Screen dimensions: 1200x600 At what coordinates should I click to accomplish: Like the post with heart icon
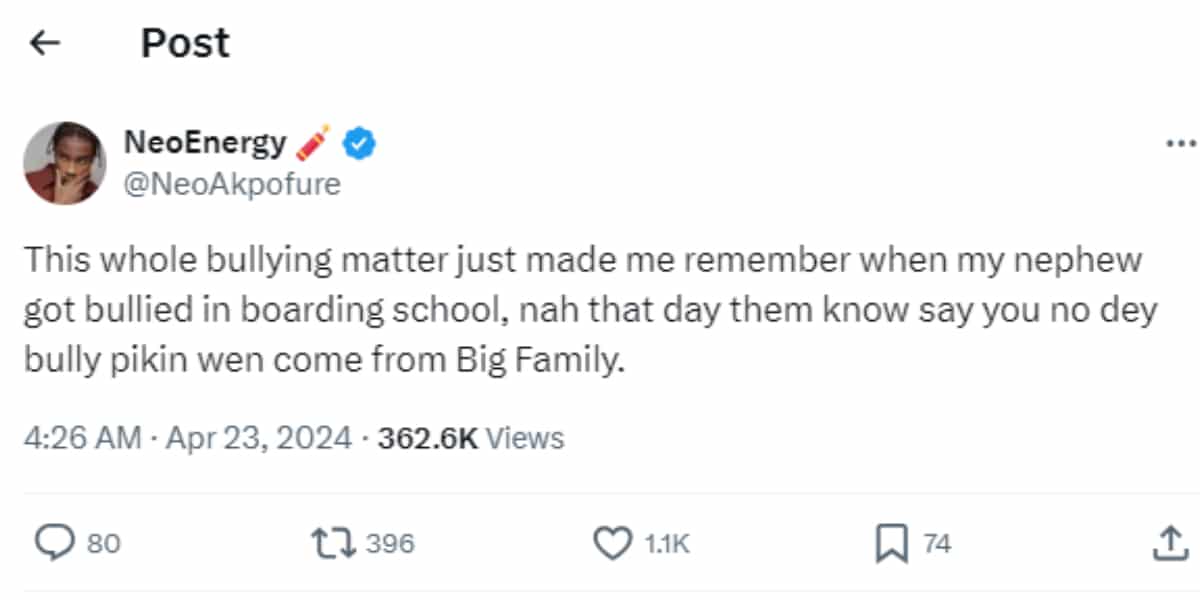(610, 543)
